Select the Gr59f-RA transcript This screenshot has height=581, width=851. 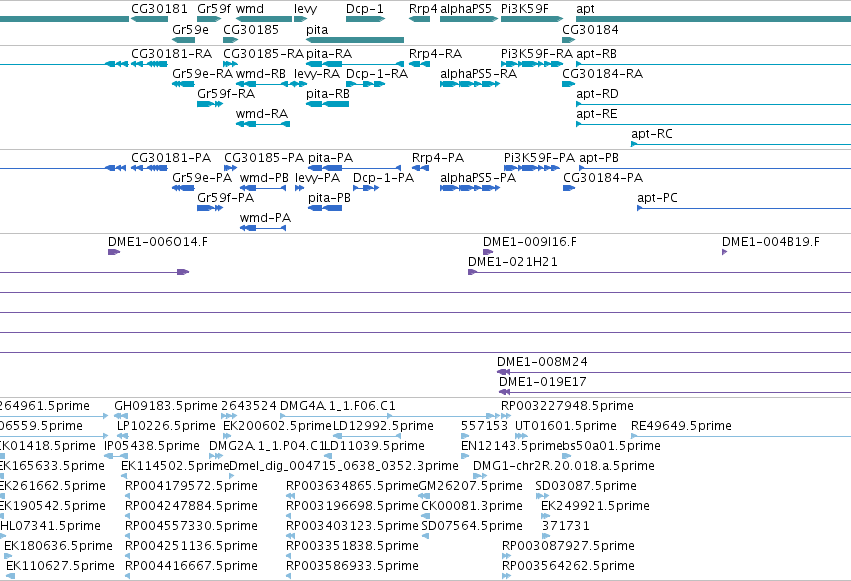(209, 104)
